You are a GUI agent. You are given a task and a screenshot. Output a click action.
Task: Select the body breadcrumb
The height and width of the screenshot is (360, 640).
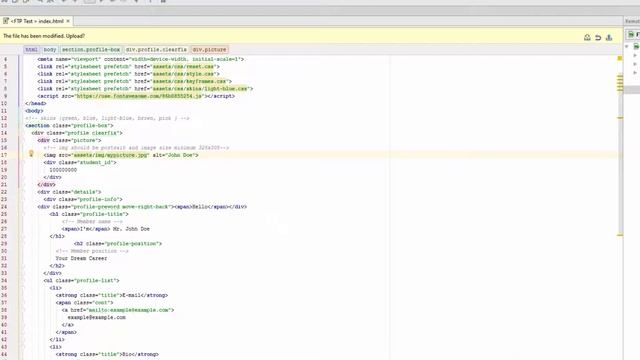tap(50, 49)
